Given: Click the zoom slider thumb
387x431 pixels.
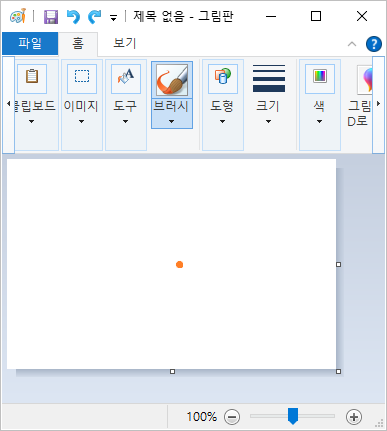Looking at the screenshot, I should (x=293, y=416).
